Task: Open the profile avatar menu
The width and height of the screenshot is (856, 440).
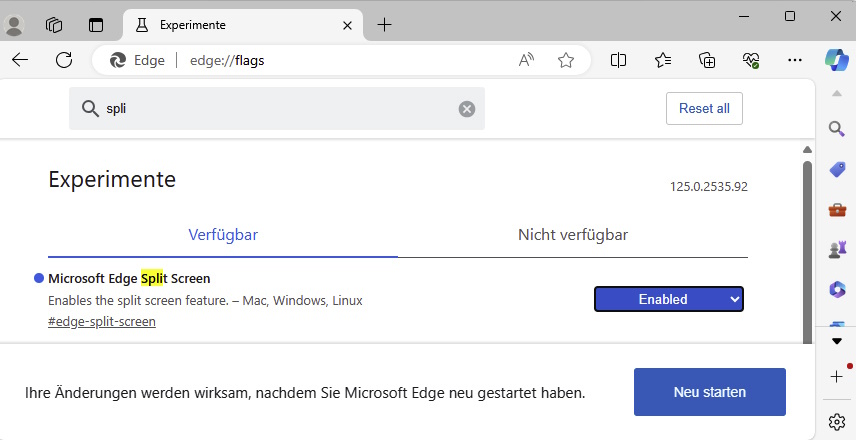Action: click(x=14, y=25)
